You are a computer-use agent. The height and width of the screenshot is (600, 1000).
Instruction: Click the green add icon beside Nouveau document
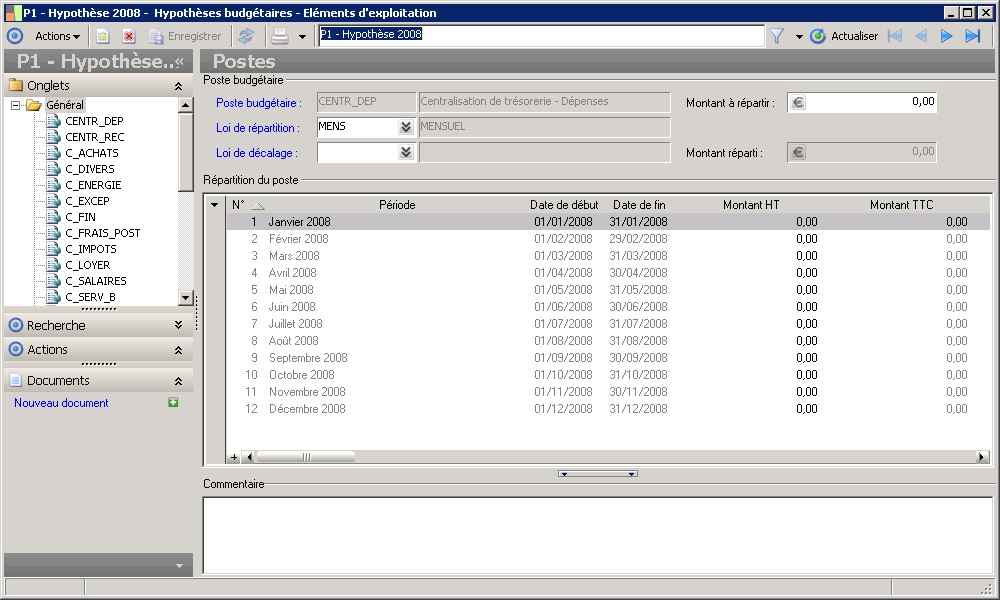[173, 403]
